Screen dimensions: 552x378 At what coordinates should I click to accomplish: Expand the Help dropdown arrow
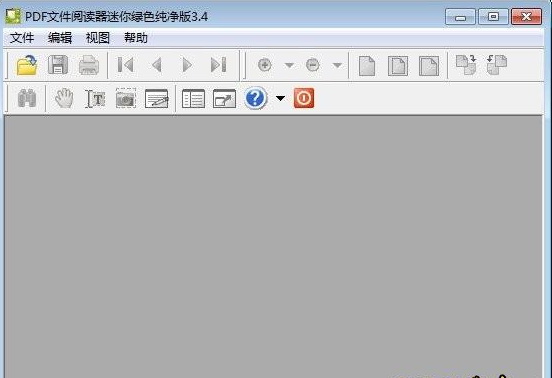280,98
